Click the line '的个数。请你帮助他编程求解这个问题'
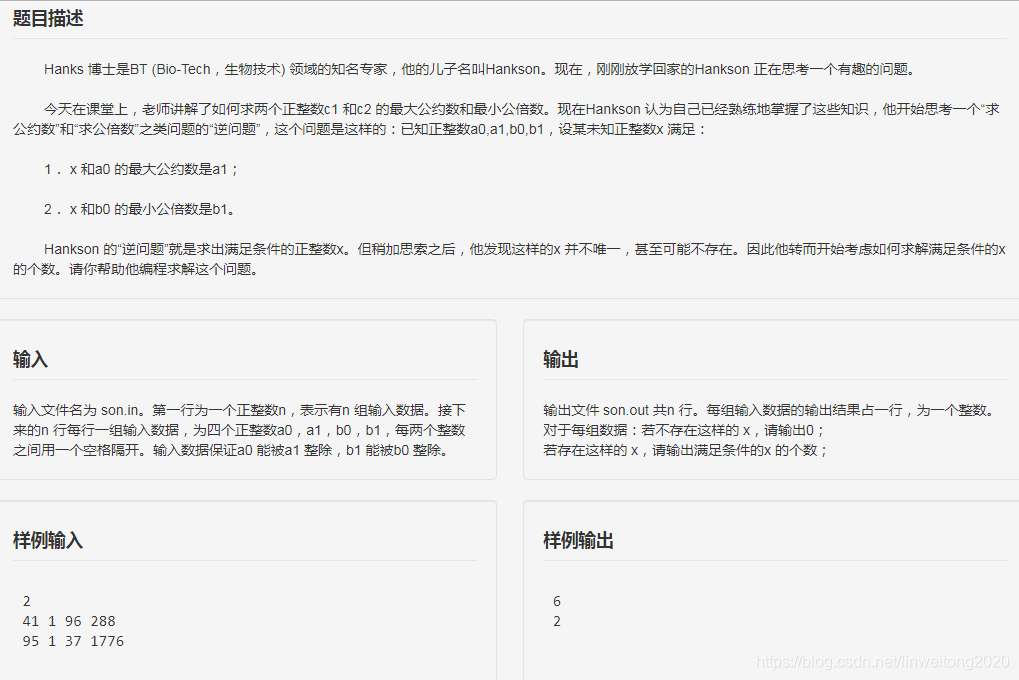Viewport: 1019px width, 680px height. pyautogui.click(x=136, y=269)
